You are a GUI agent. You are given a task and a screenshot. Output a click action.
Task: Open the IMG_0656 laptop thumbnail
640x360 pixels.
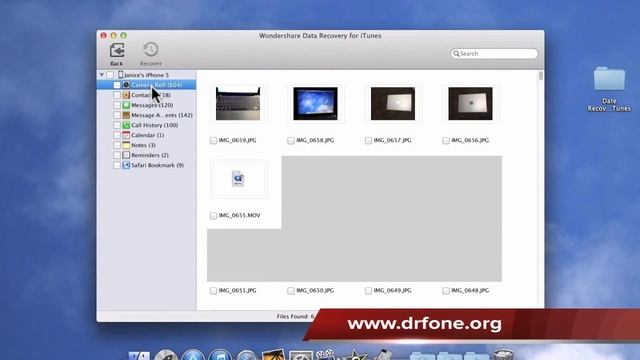pos(470,103)
